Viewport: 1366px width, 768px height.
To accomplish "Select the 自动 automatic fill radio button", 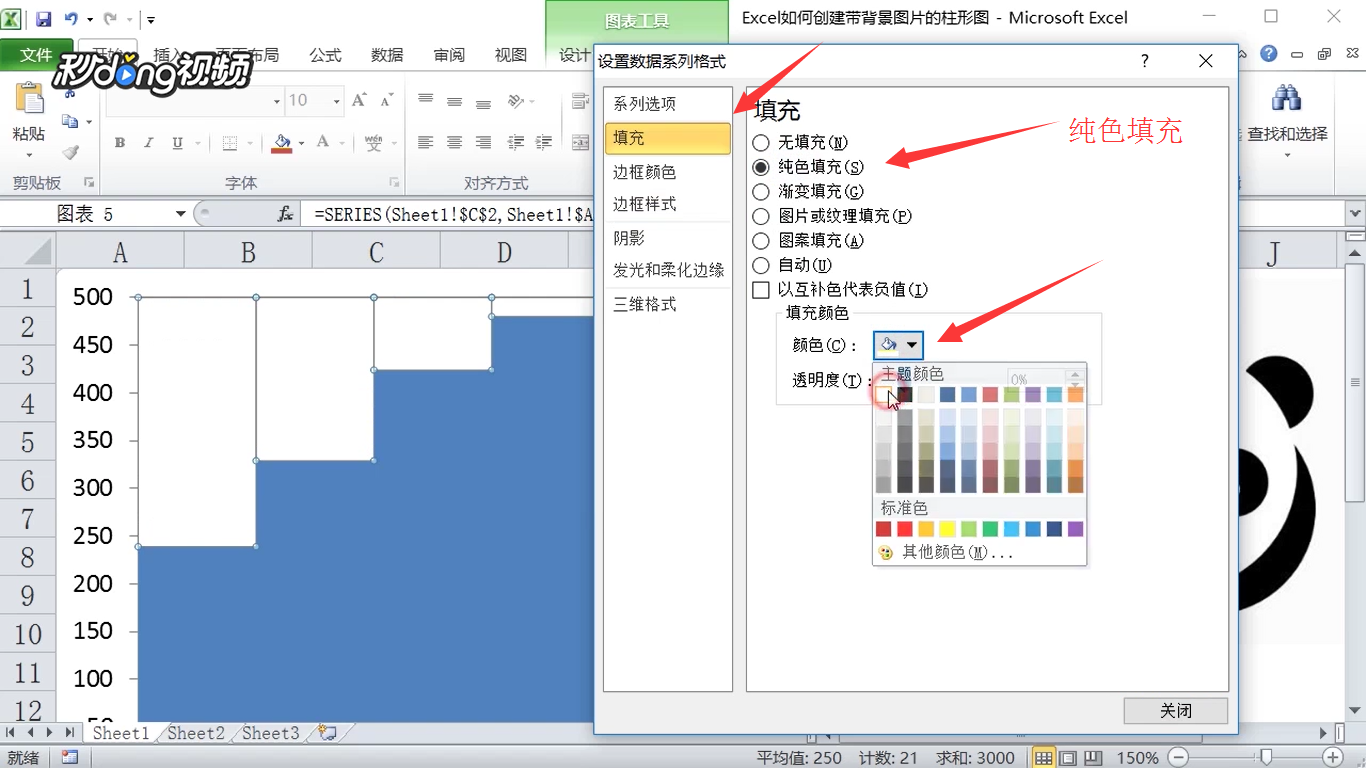I will (x=761, y=265).
